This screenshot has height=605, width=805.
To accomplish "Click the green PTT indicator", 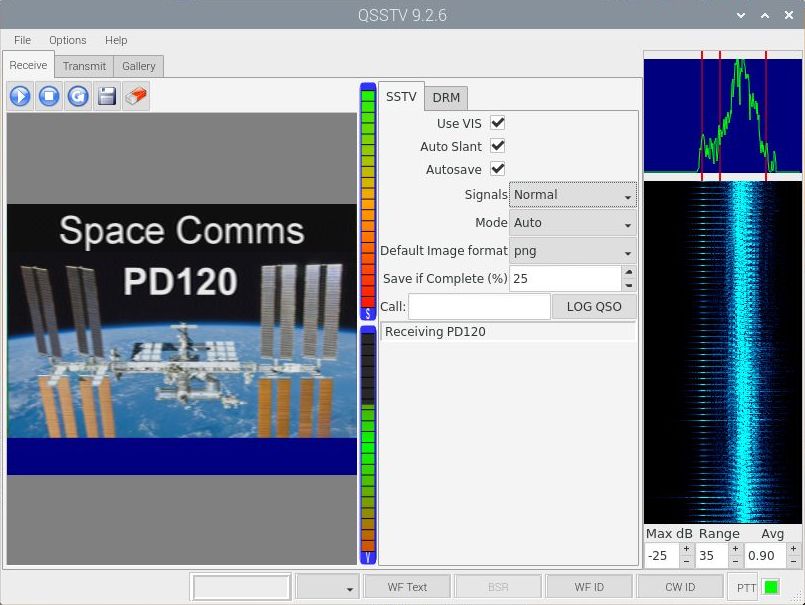I will 771,587.
